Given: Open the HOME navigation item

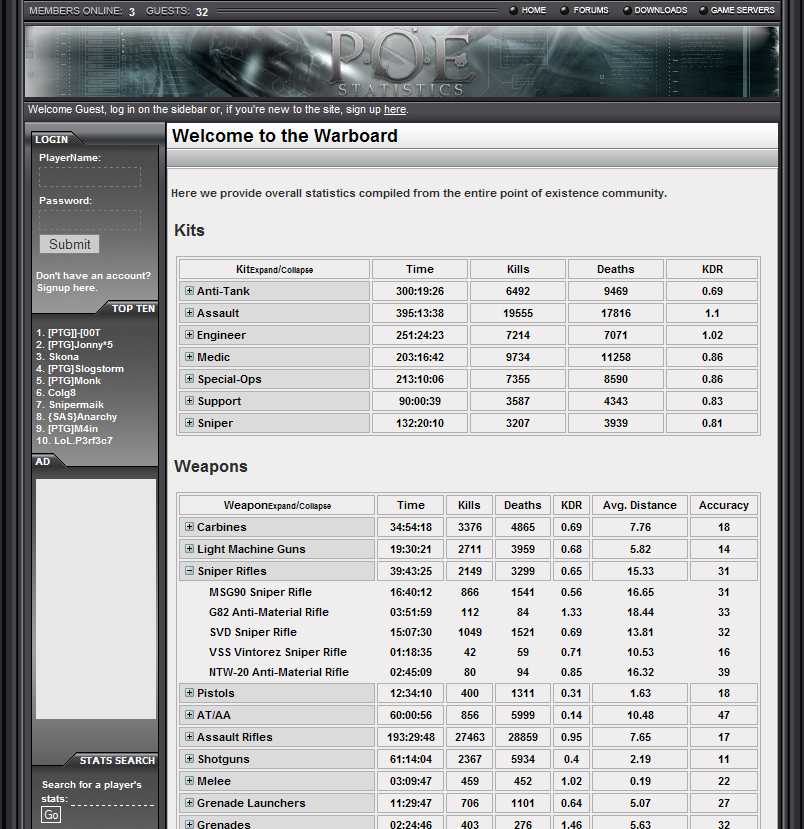Looking at the screenshot, I should click(x=533, y=10).
